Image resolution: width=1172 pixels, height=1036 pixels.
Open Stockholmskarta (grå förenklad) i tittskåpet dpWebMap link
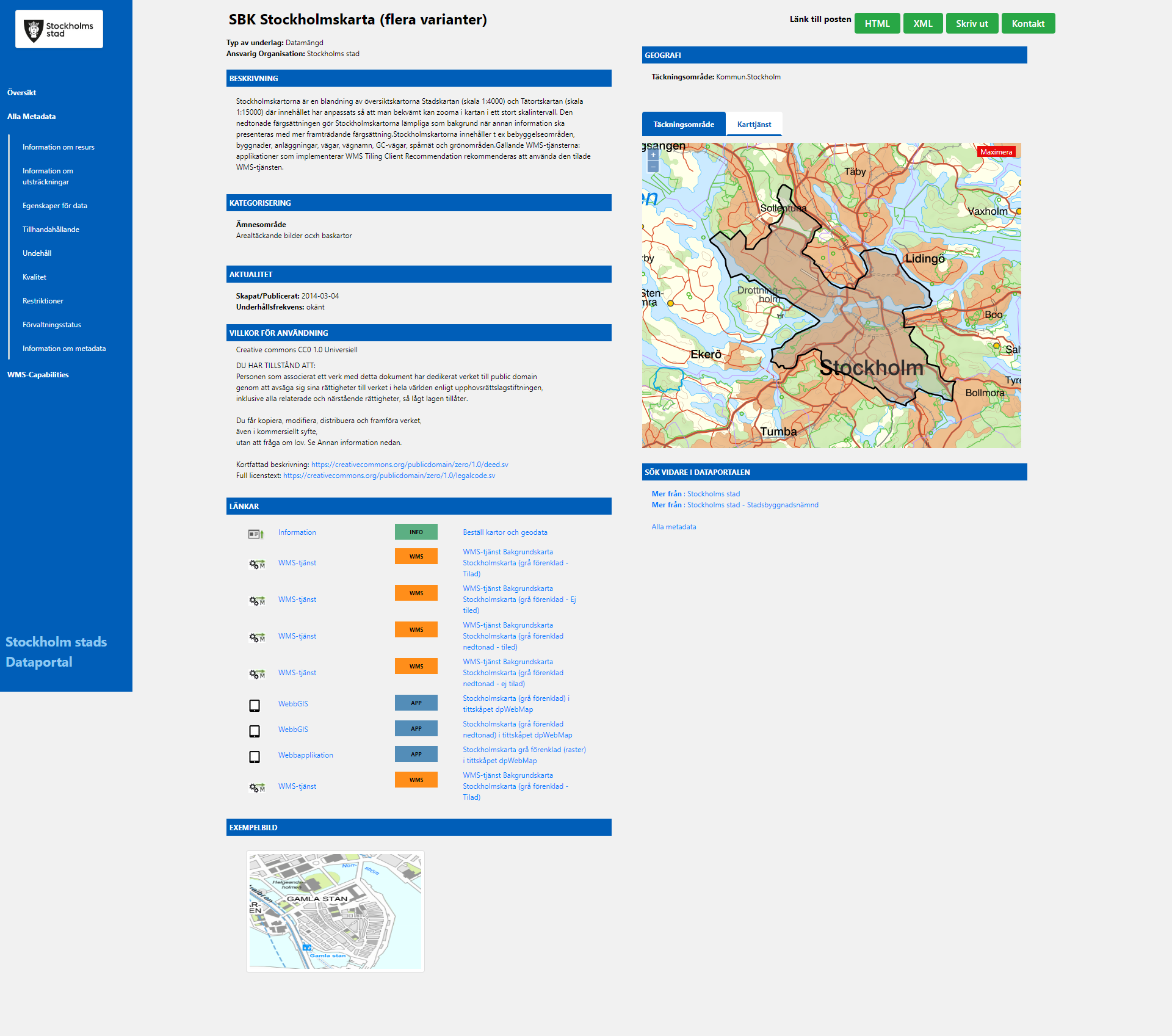pos(516,704)
